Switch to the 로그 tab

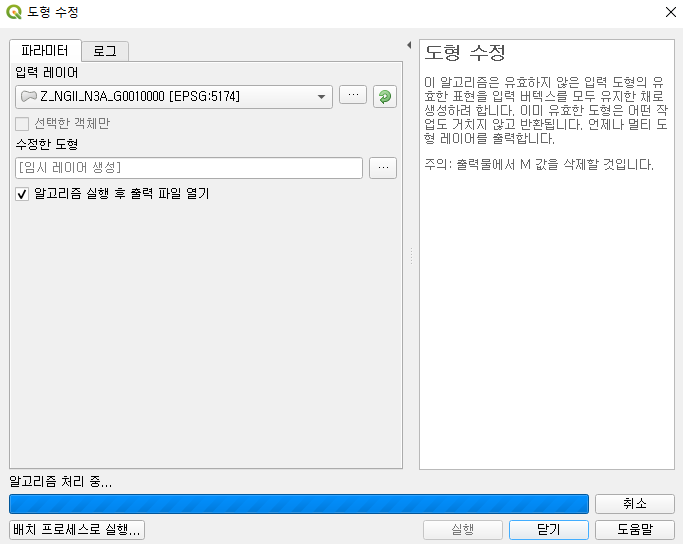pyautogui.click(x=105, y=51)
